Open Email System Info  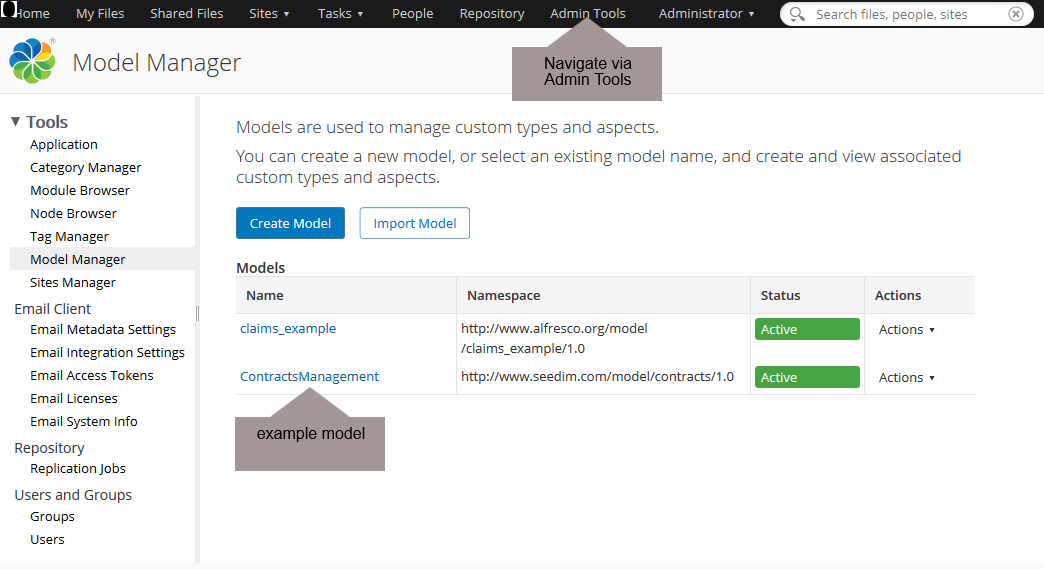pyautogui.click(x=83, y=421)
